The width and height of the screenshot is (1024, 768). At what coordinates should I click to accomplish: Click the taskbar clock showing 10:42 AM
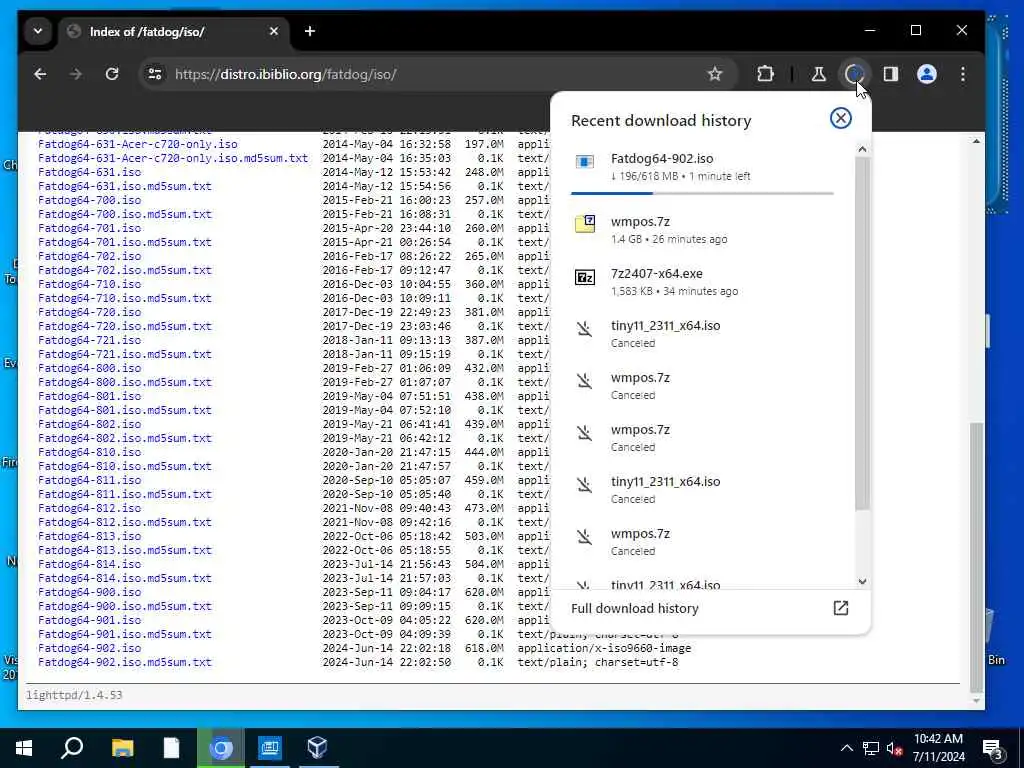point(938,748)
